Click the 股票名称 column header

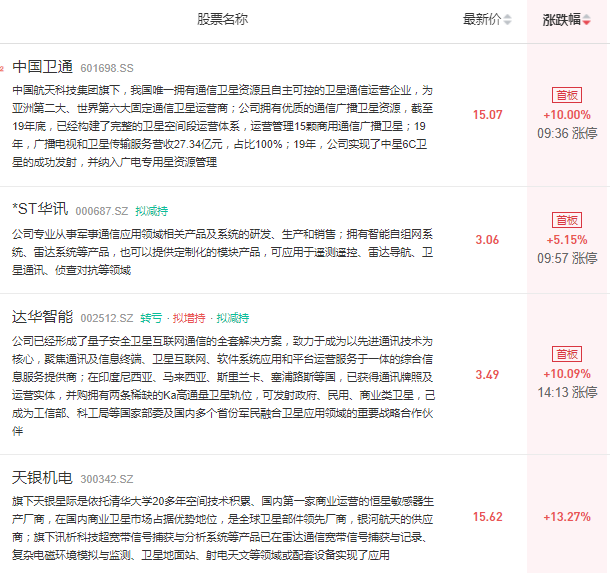tap(223, 19)
